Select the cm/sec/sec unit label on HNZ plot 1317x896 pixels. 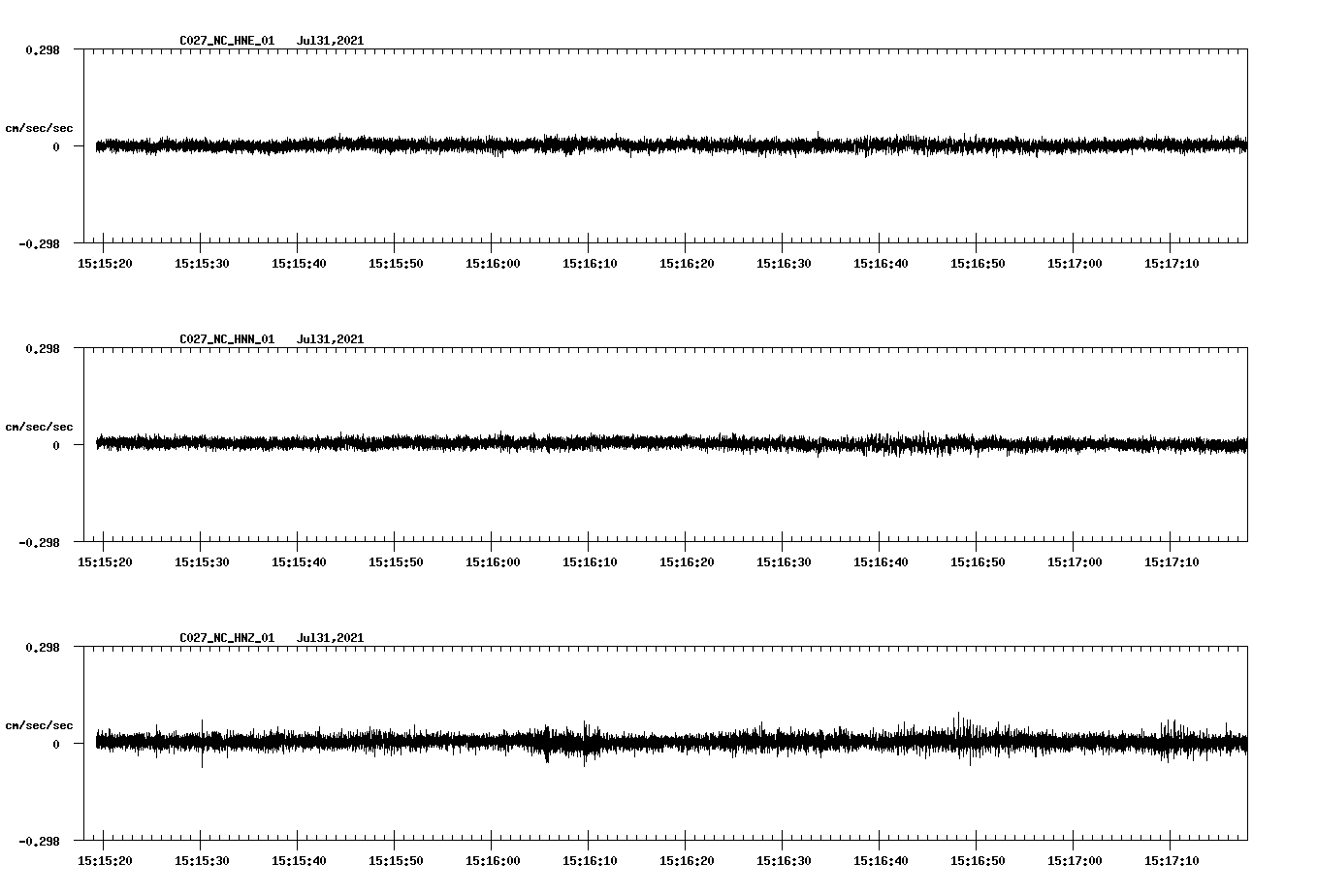tap(39, 725)
